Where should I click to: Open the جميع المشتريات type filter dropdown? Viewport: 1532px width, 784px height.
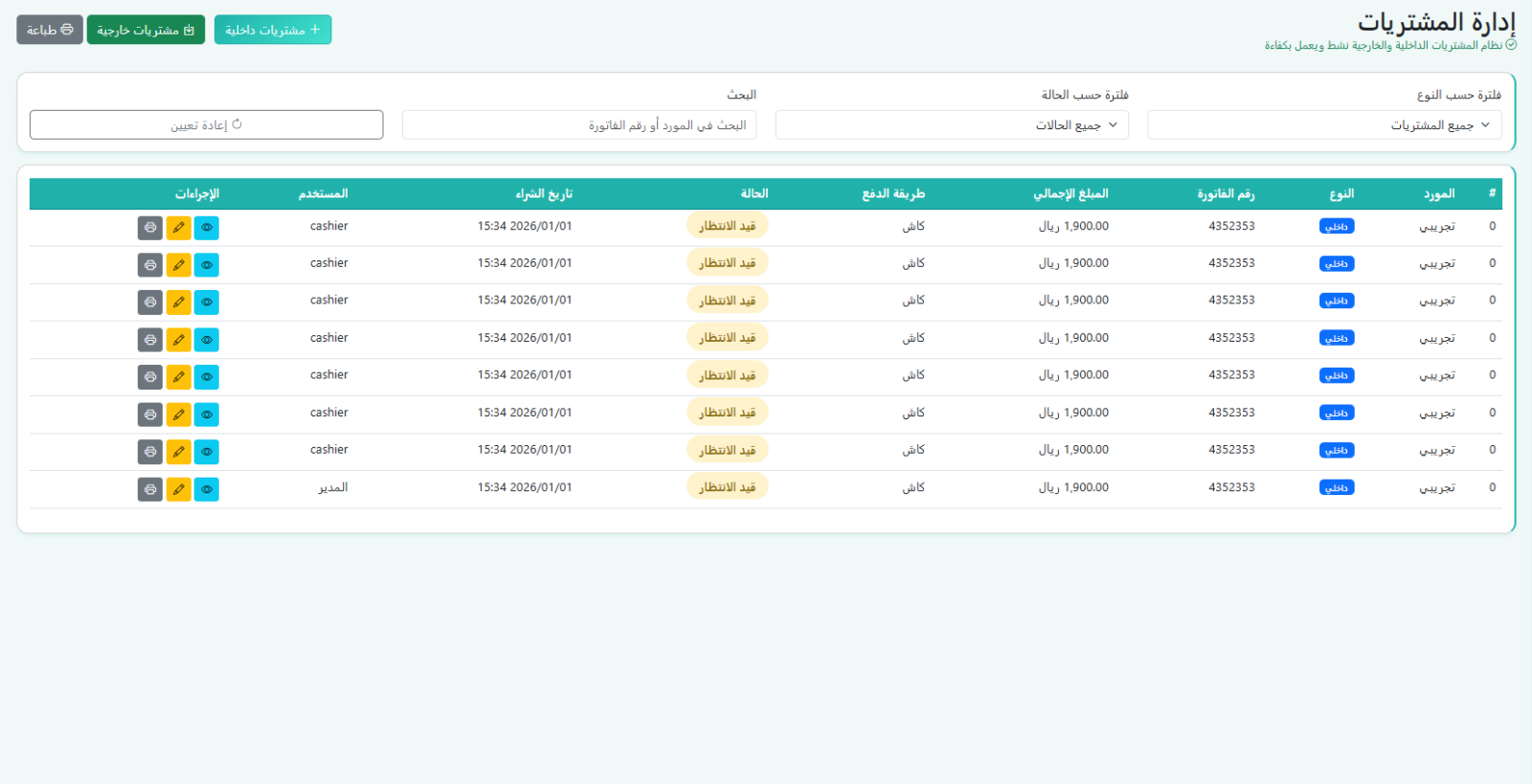(1324, 125)
